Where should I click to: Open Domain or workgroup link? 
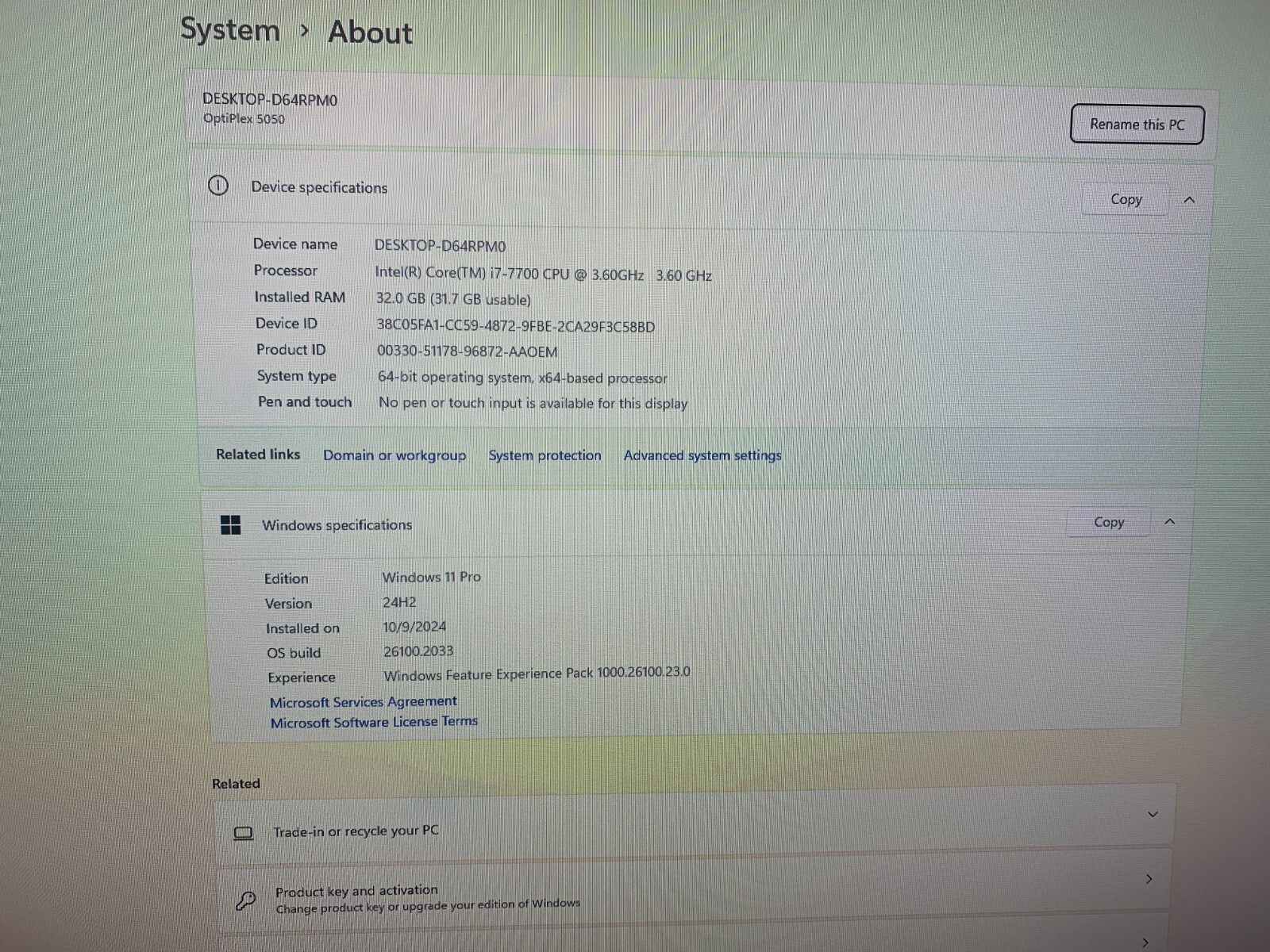(x=394, y=455)
